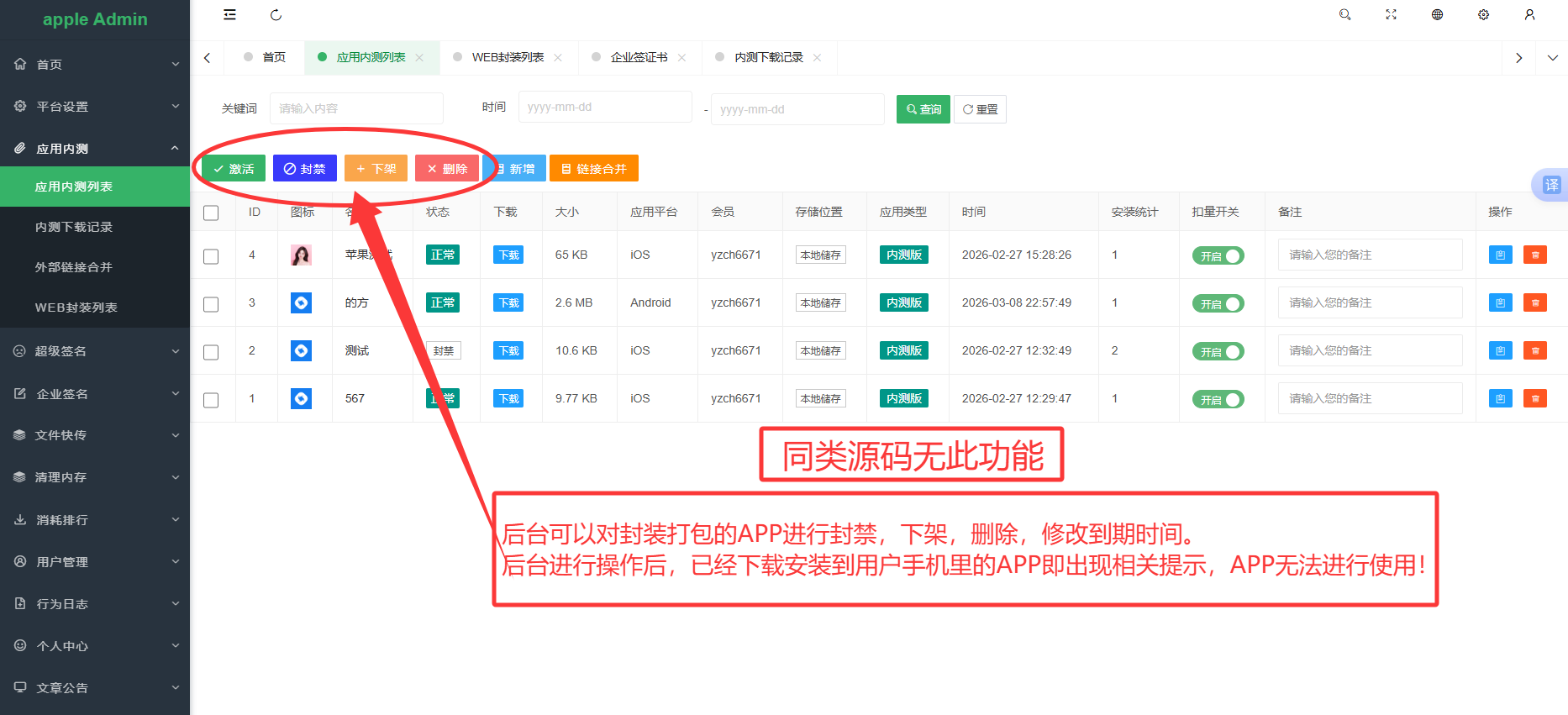Click the blue app icon in row ID 3

pos(301,302)
